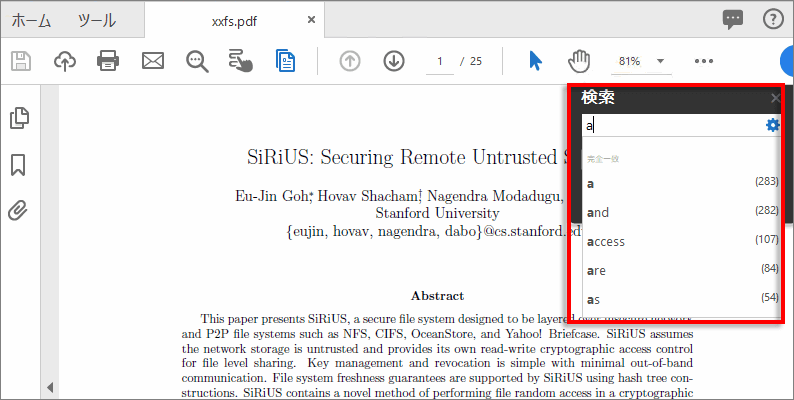Switch to the ツール tab
The width and height of the screenshot is (794, 400).
[x=97, y=20]
